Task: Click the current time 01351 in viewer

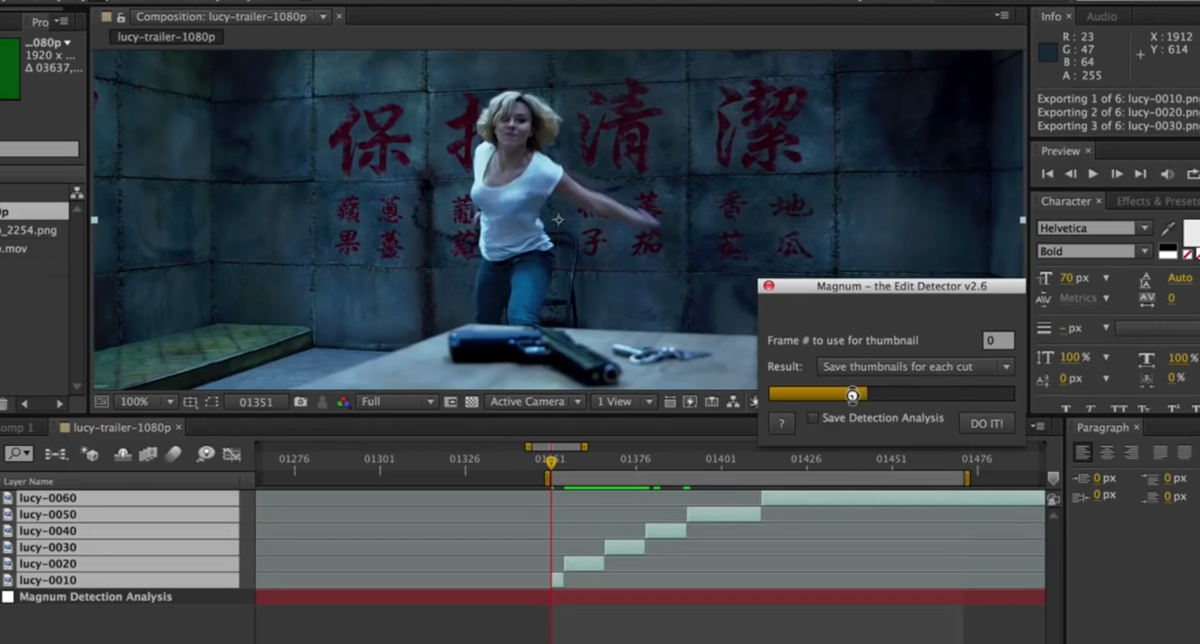Action: pyautogui.click(x=257, y=402)
